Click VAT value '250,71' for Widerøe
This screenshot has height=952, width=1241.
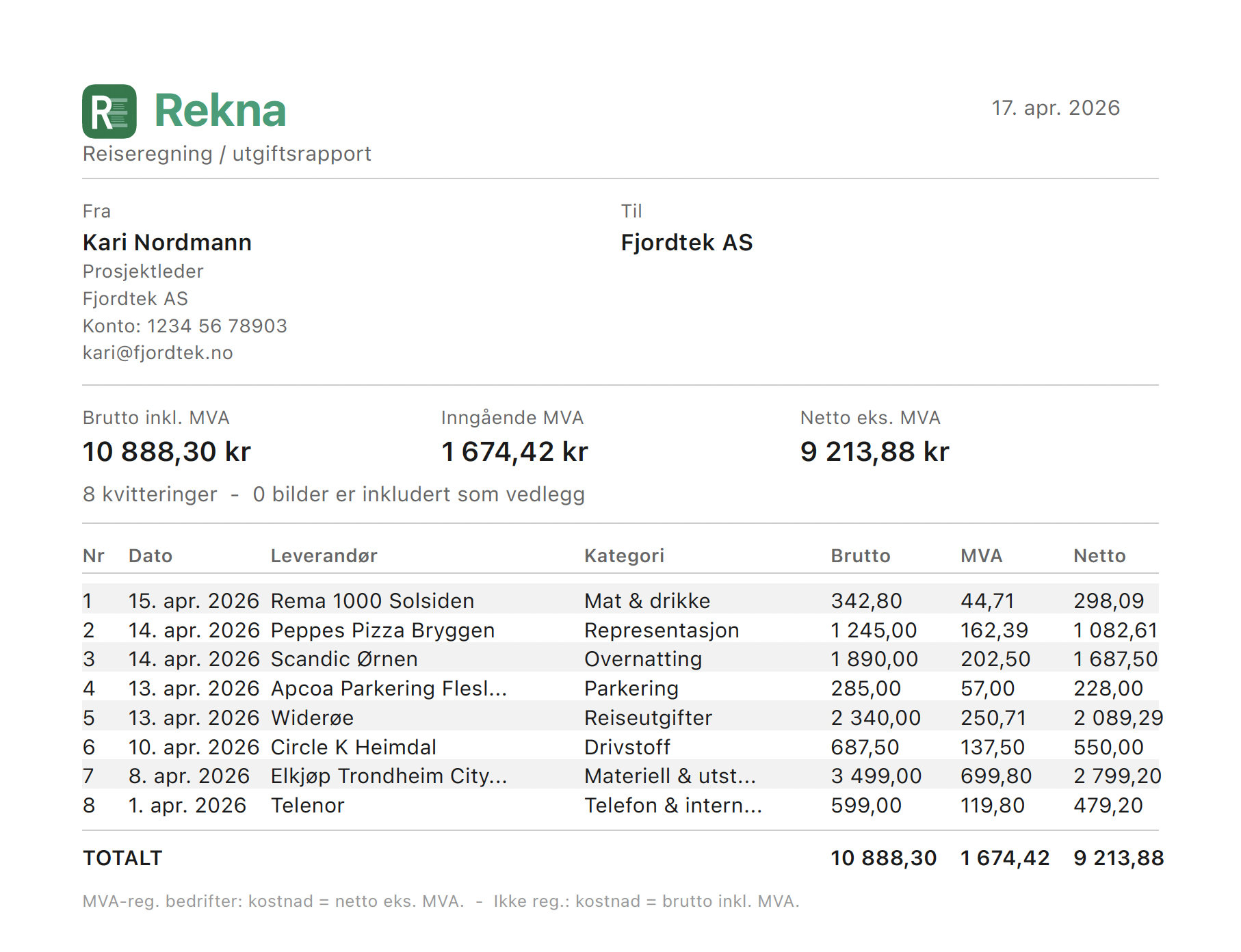click(993, 718)
